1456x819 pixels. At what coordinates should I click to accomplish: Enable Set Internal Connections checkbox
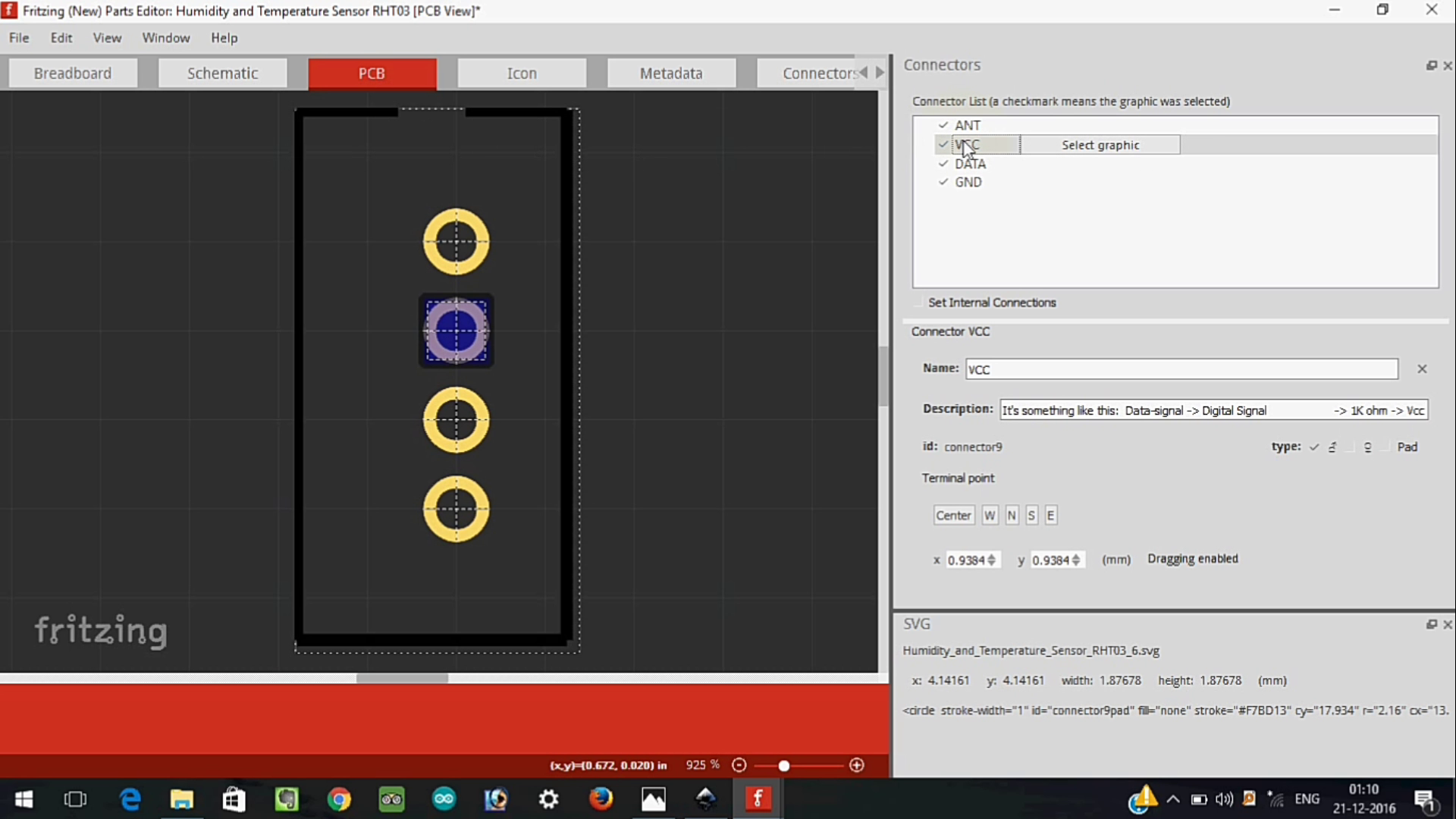[x=919, y=303]
